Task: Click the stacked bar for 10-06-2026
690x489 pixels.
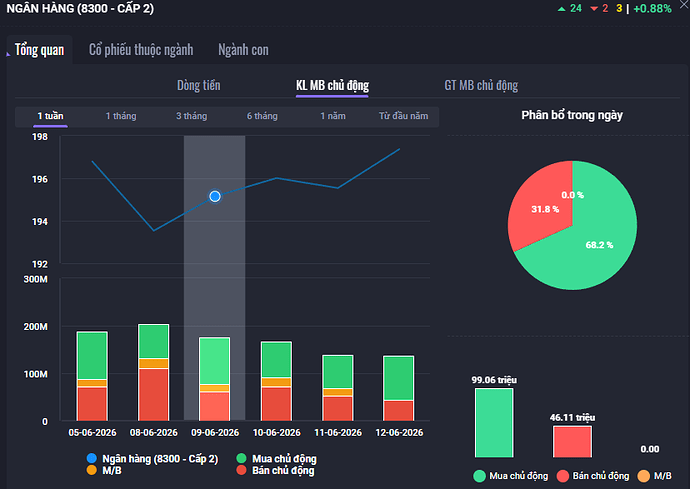Action: [276, 381]
